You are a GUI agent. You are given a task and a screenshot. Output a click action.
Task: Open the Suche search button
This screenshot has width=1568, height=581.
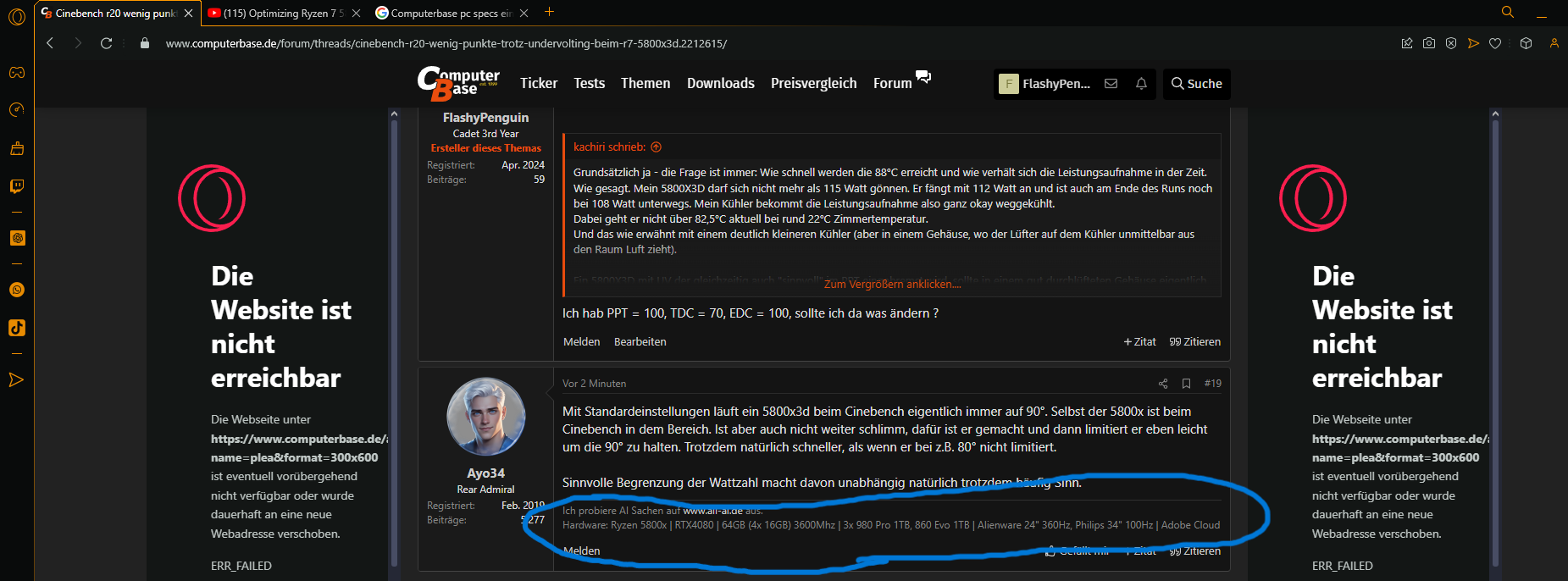[x=1196, y=84]
